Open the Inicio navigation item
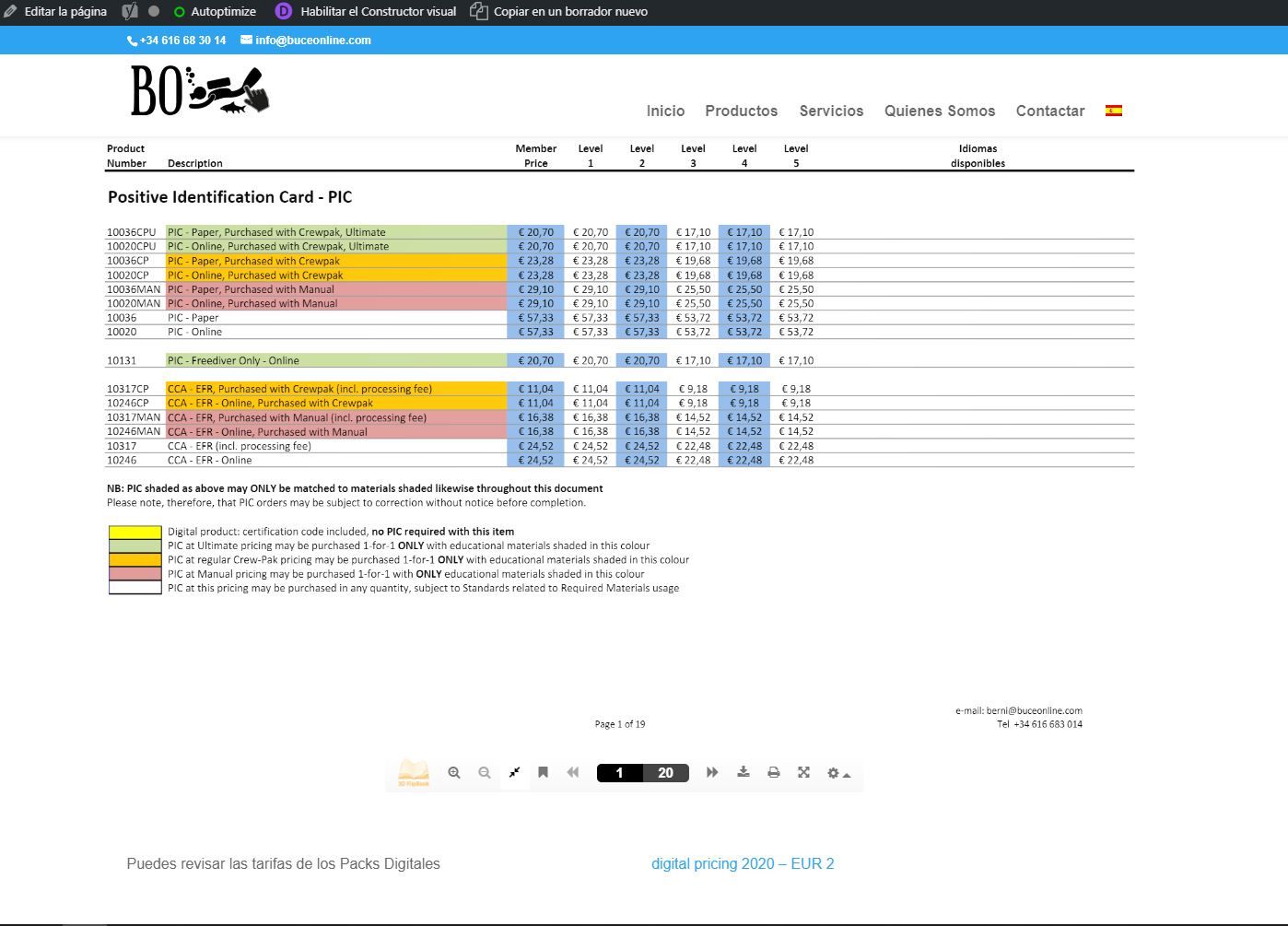 [x=665, y=111]
